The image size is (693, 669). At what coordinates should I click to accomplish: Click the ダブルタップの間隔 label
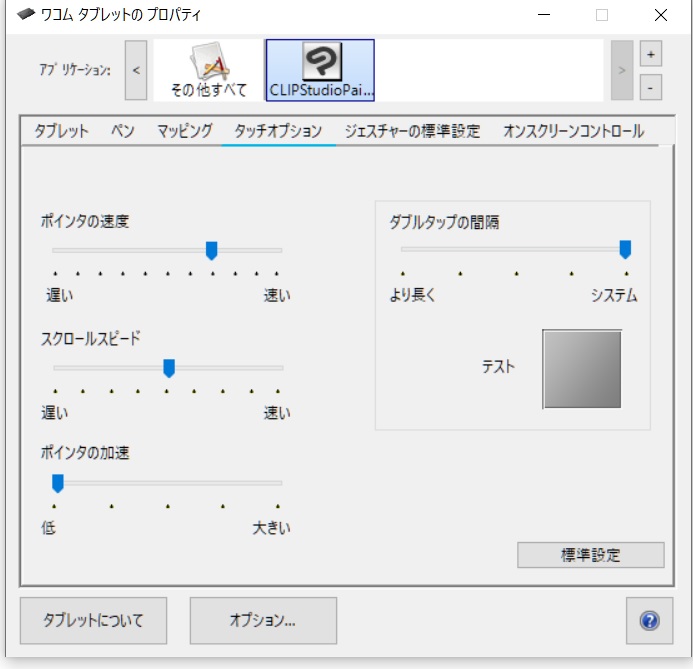[x=444, y=222]
